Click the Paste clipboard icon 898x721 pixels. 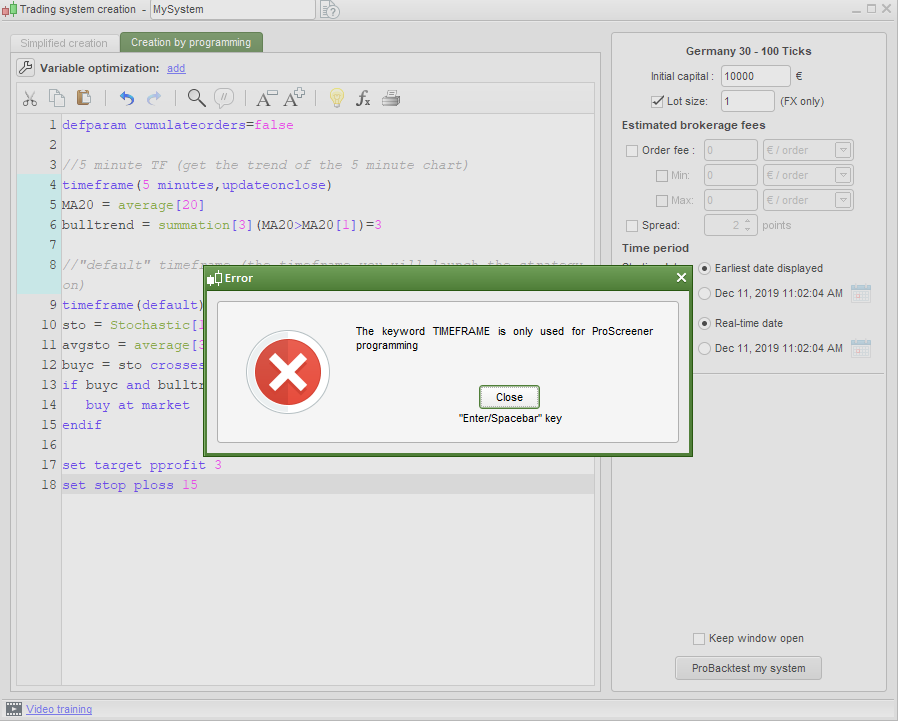(x=84, y=98)
